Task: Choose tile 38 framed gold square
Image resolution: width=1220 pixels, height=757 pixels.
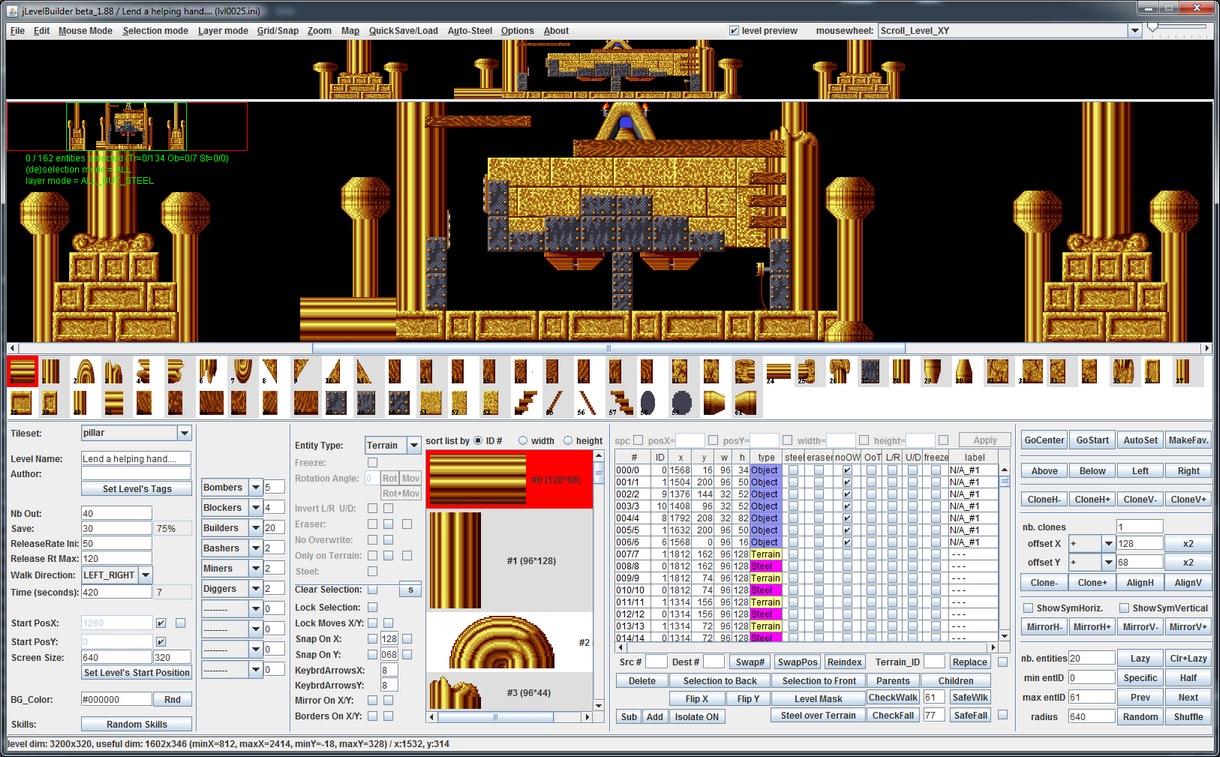Action: tap(22, 402)
